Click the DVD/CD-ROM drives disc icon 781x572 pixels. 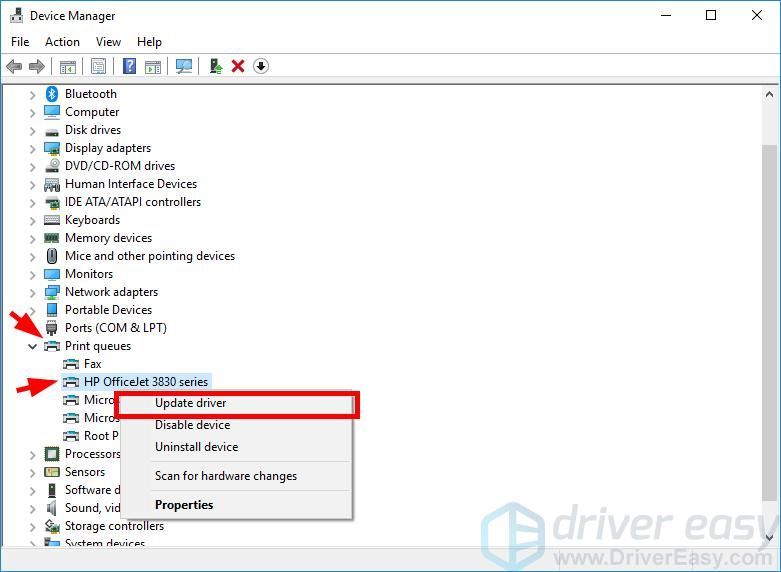[52, 165]
